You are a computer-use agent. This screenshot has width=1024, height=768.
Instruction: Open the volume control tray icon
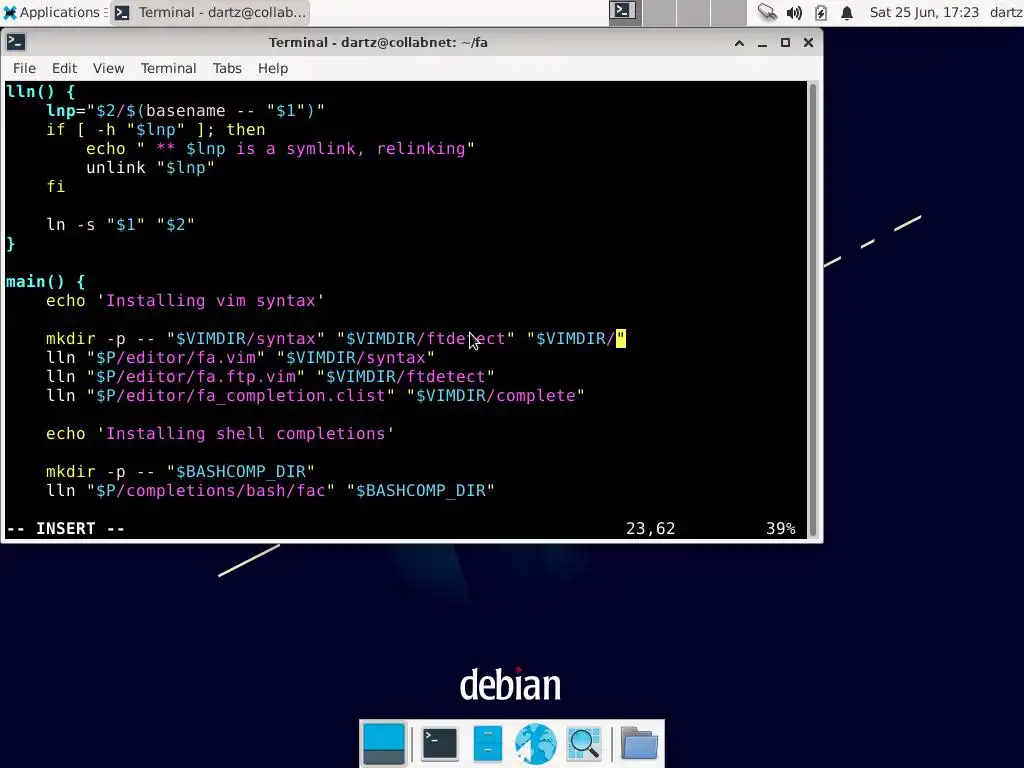(x=794, y=12)
